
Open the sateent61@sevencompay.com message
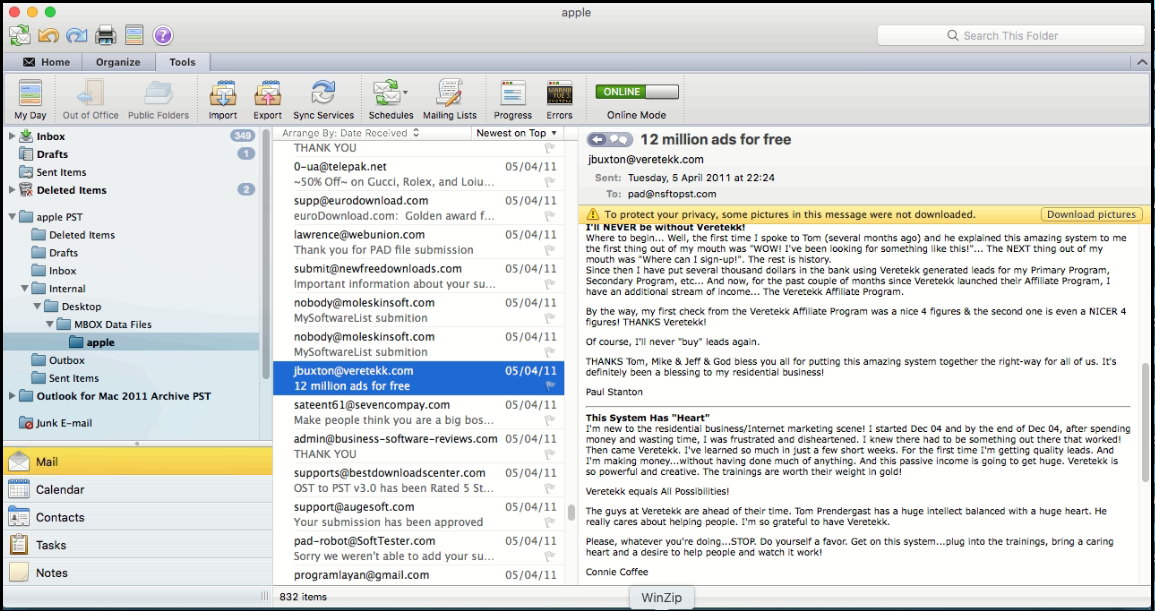pos(418,412)
